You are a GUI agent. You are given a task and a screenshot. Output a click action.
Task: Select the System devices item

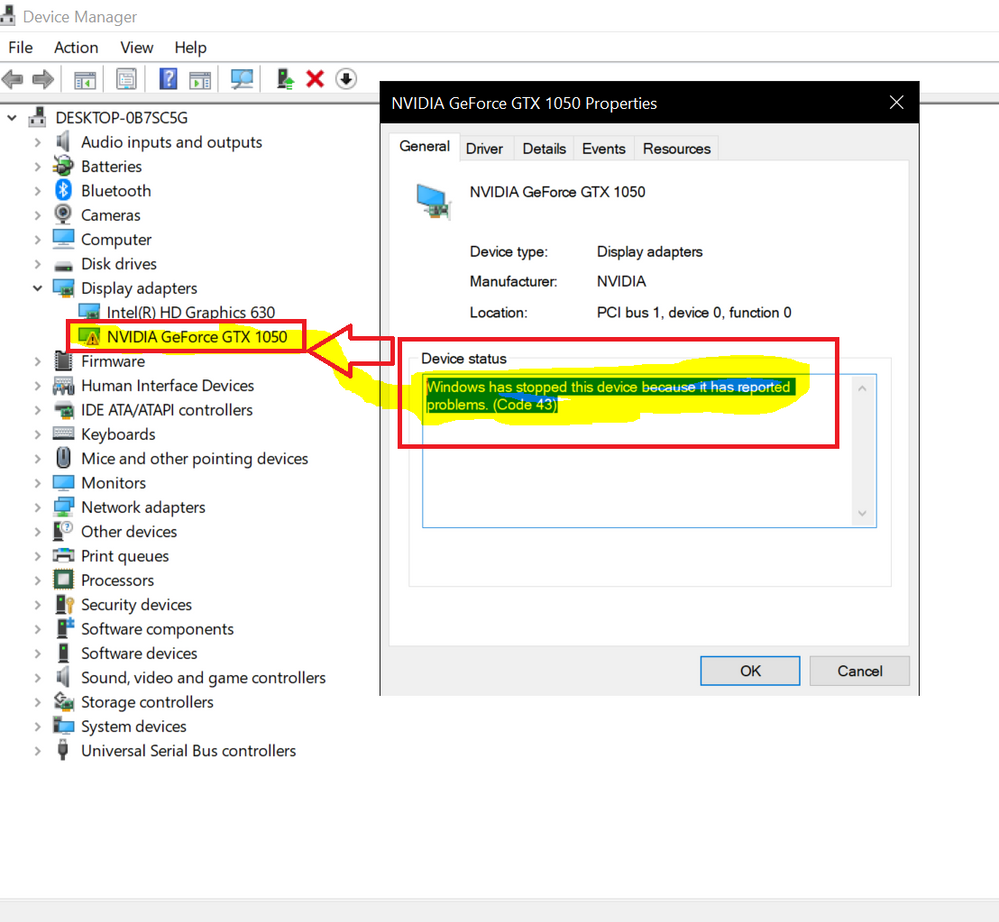coord(133,727)
